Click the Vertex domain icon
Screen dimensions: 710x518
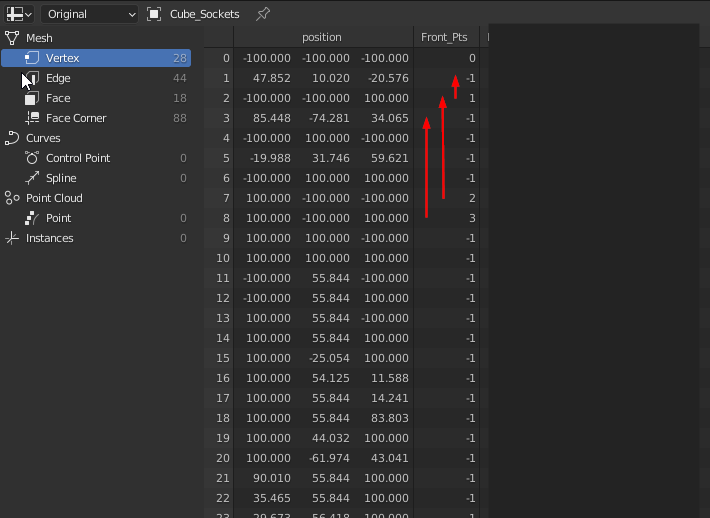point(32,58)
